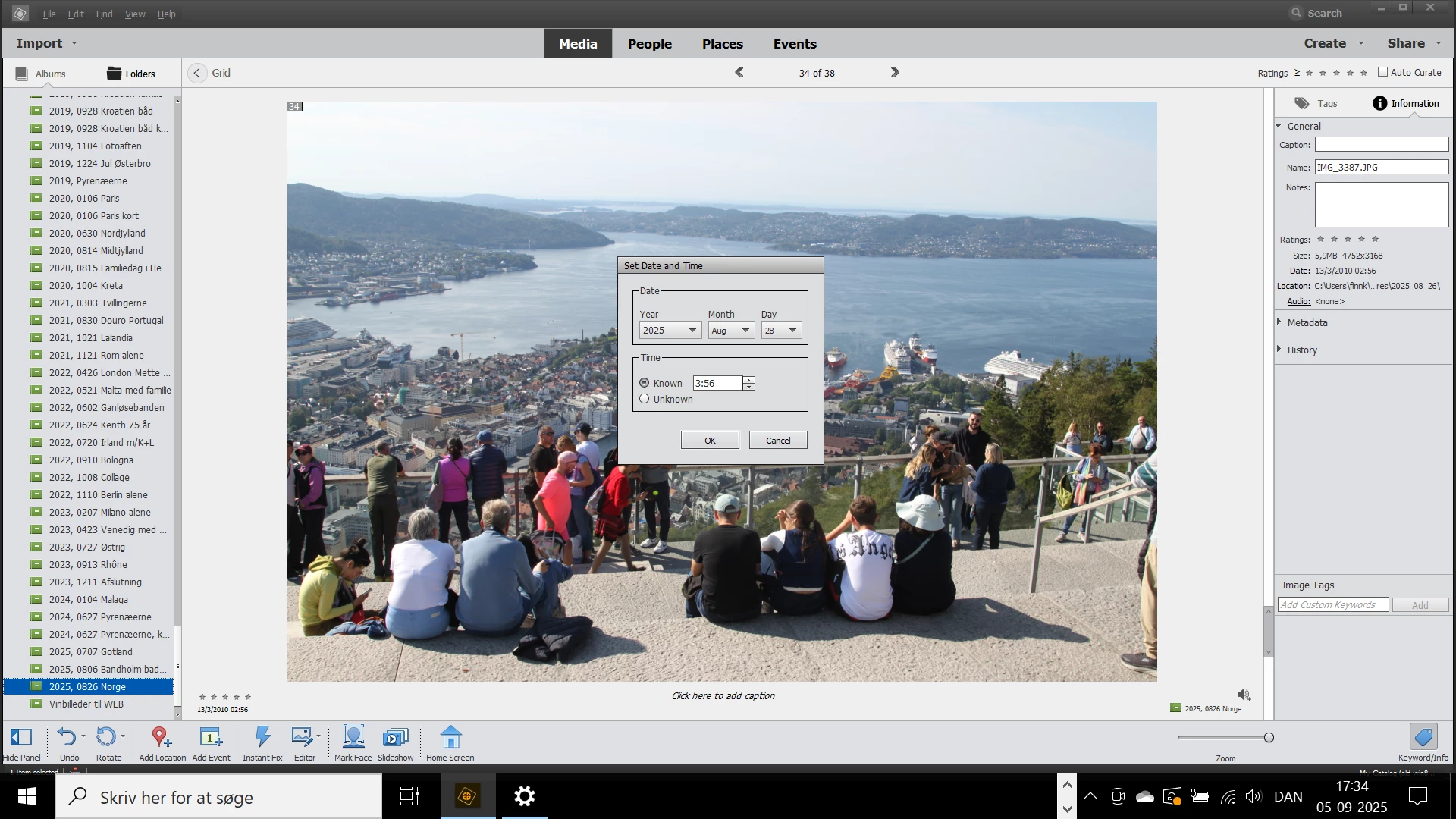Click the Rotate tool icon
The width and height of the screenshot is (1456, 819).
106,737
